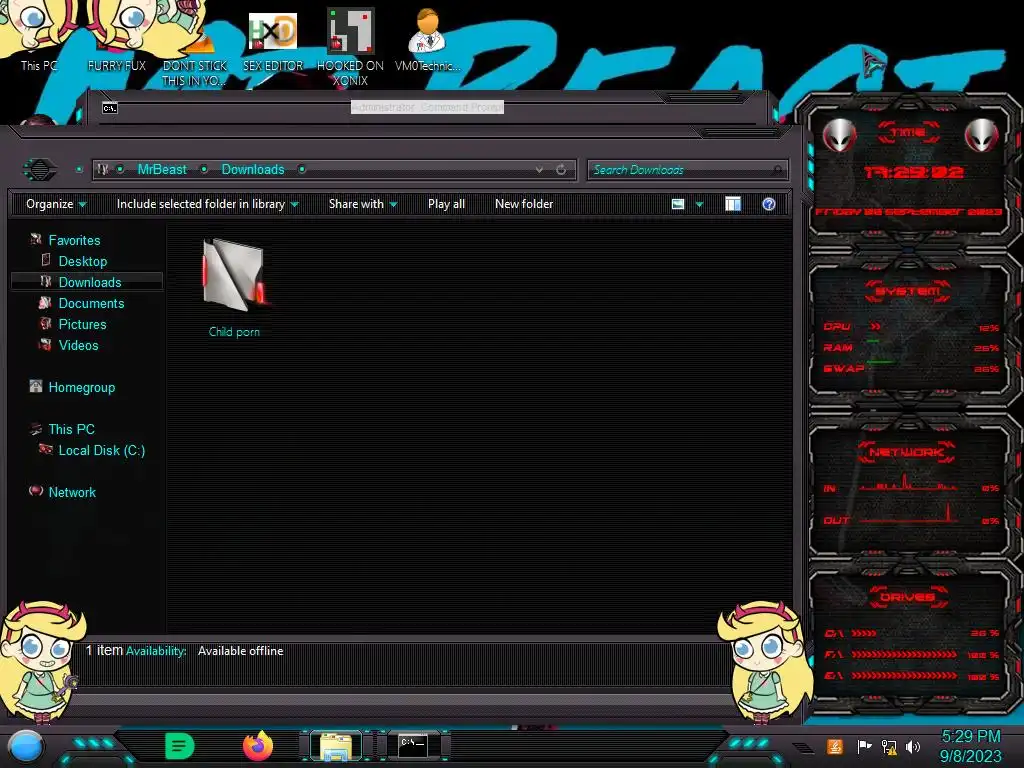Open the This PC desktop icon
Image resolution: width=1024 pixels, height=768 pixels.
39,37
